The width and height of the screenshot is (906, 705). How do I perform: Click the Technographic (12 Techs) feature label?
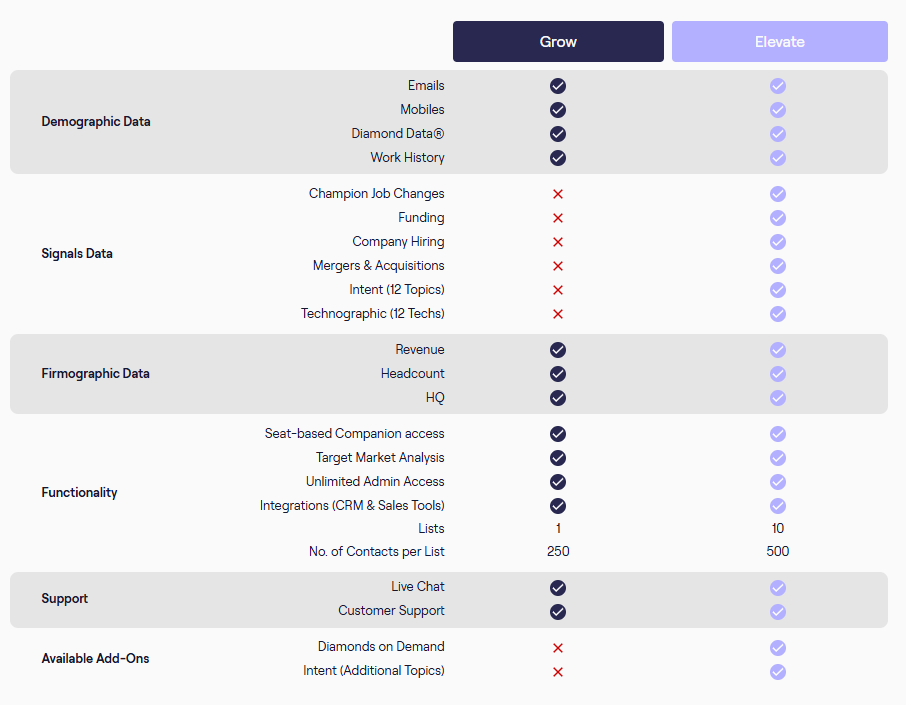coord(373,314)
